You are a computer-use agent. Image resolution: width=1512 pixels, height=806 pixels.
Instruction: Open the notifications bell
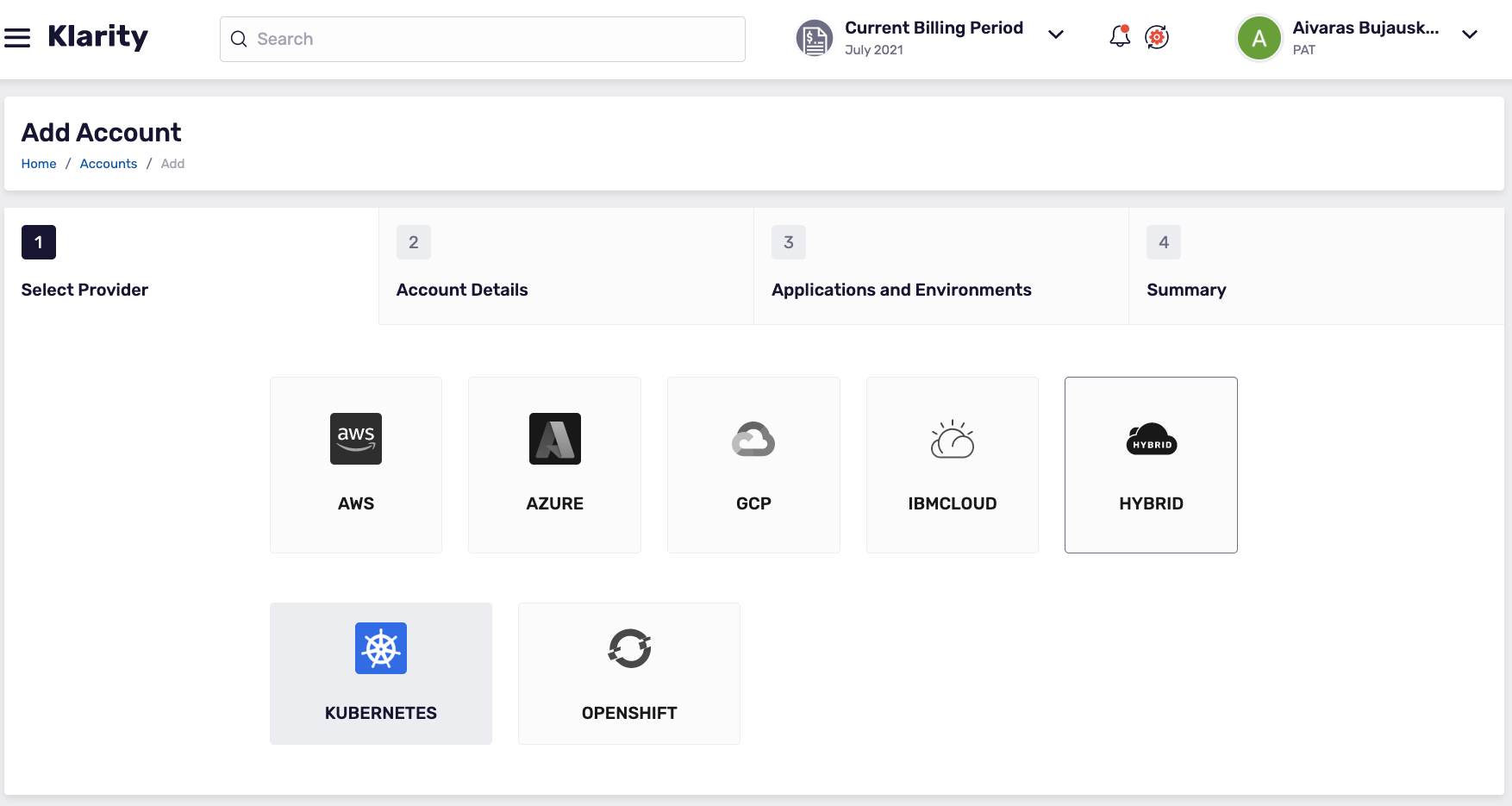(1120, 36)
